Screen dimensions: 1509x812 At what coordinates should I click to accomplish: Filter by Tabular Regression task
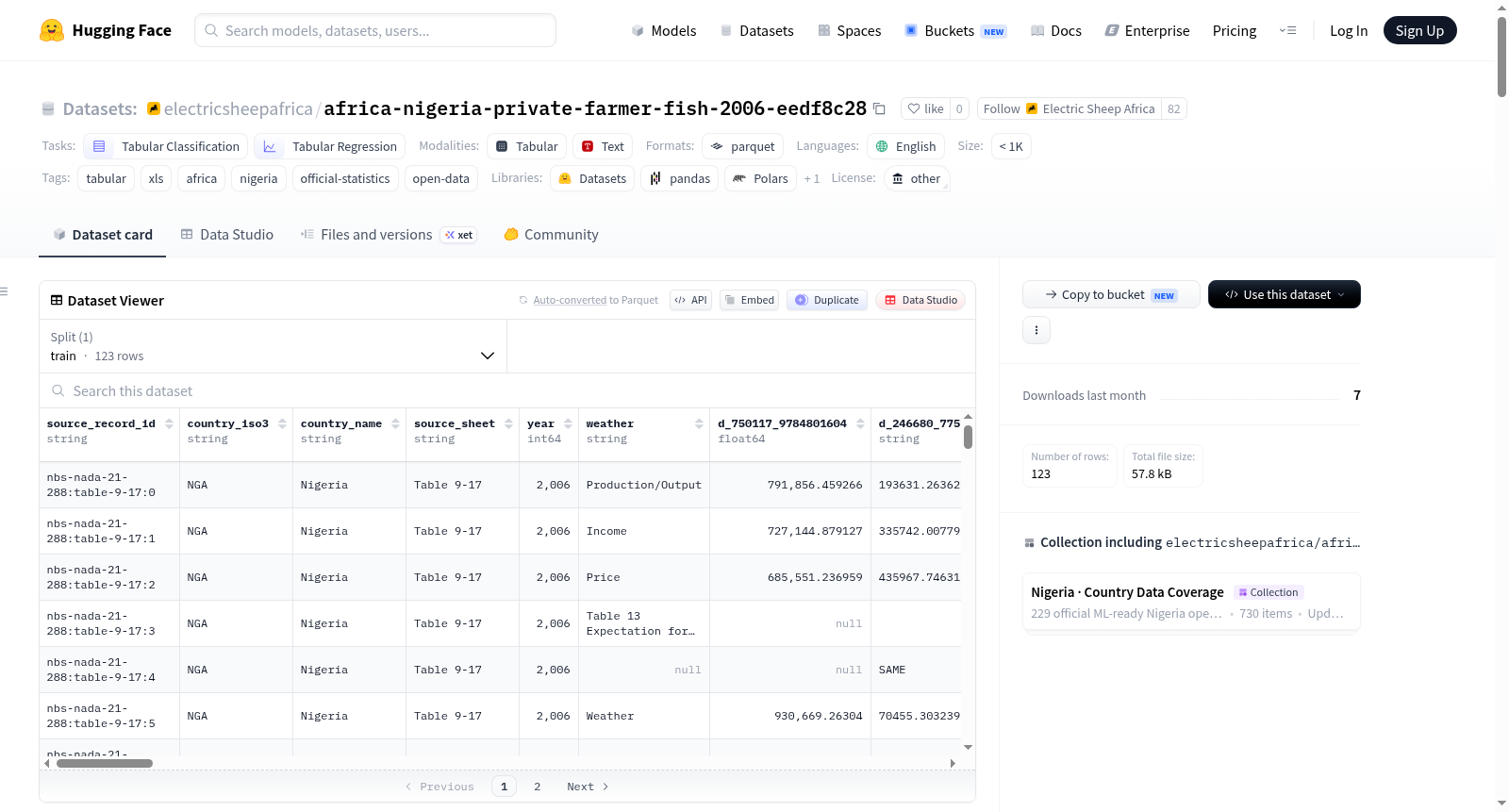pyautogui.click(x=329, y=146)
